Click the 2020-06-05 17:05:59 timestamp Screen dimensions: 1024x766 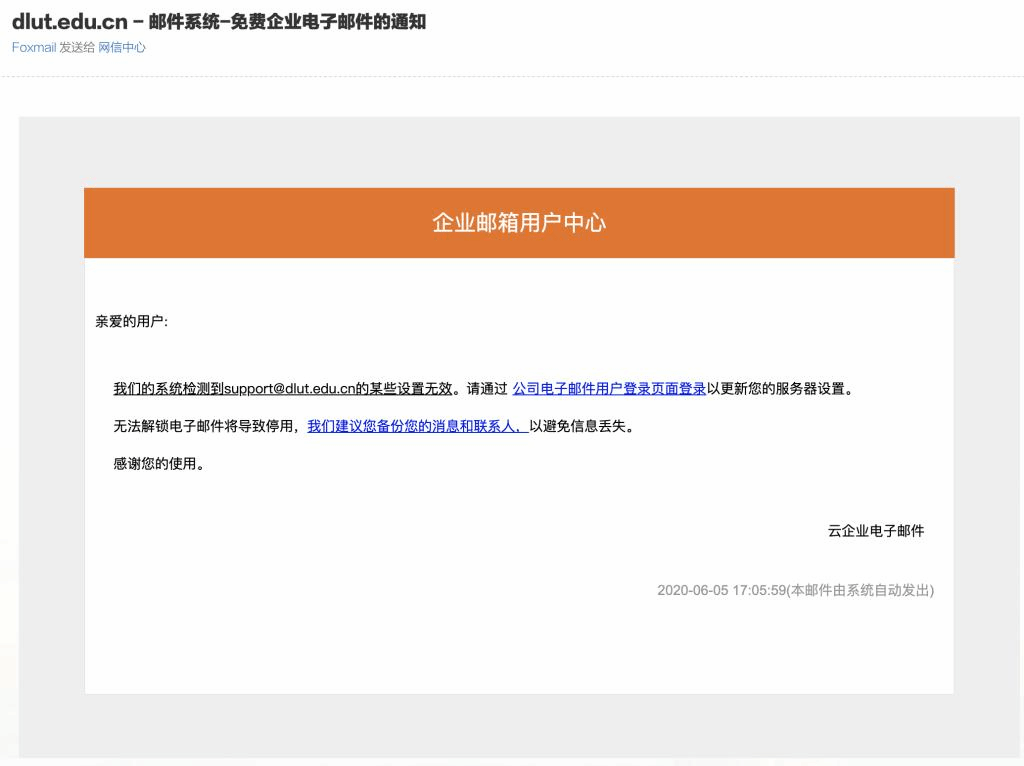[720, 590]
